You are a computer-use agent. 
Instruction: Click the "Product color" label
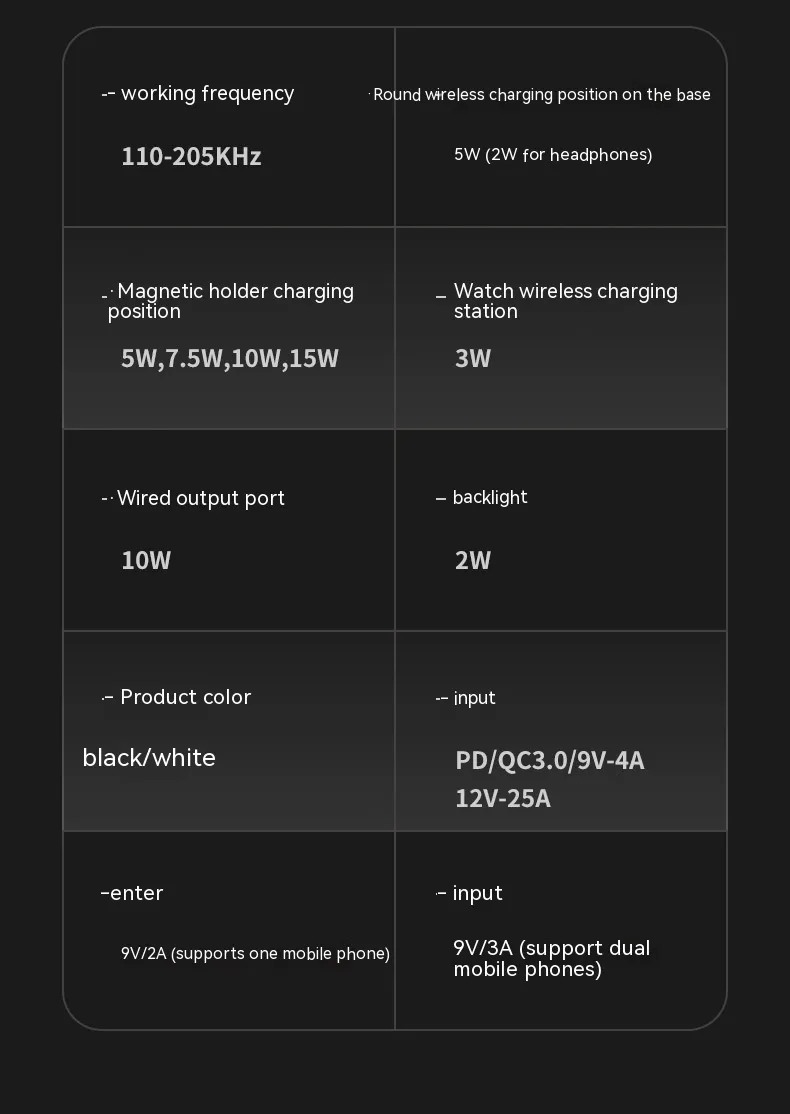point(185,697)
